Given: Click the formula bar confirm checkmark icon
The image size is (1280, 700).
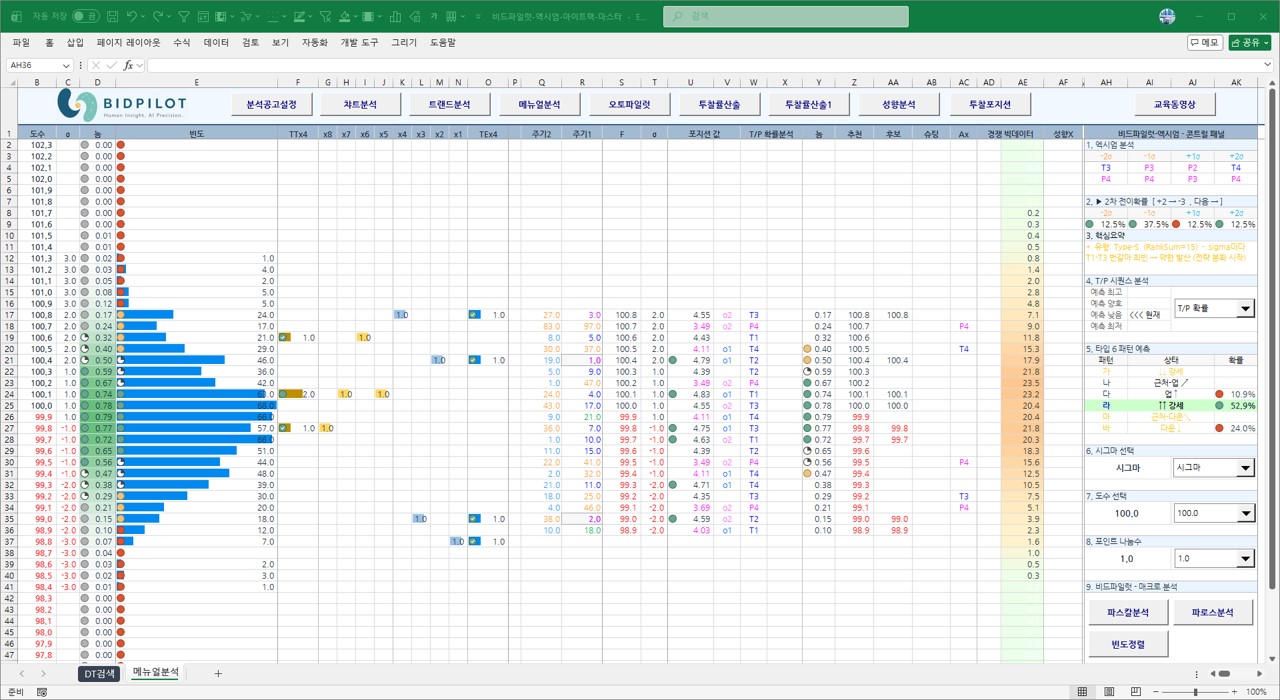Looking at the screenshot, I should (x=114, y=65).
